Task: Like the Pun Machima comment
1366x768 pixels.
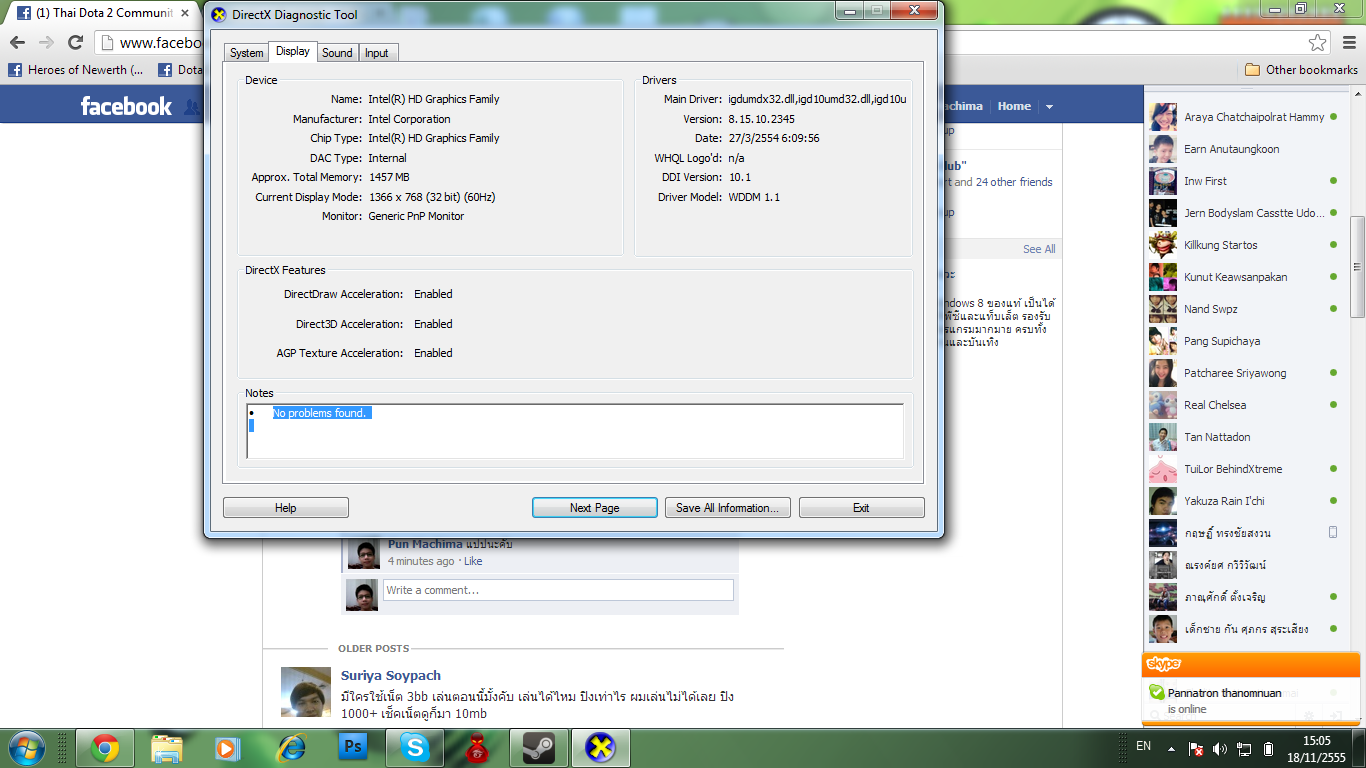Action: click(474, 561)
